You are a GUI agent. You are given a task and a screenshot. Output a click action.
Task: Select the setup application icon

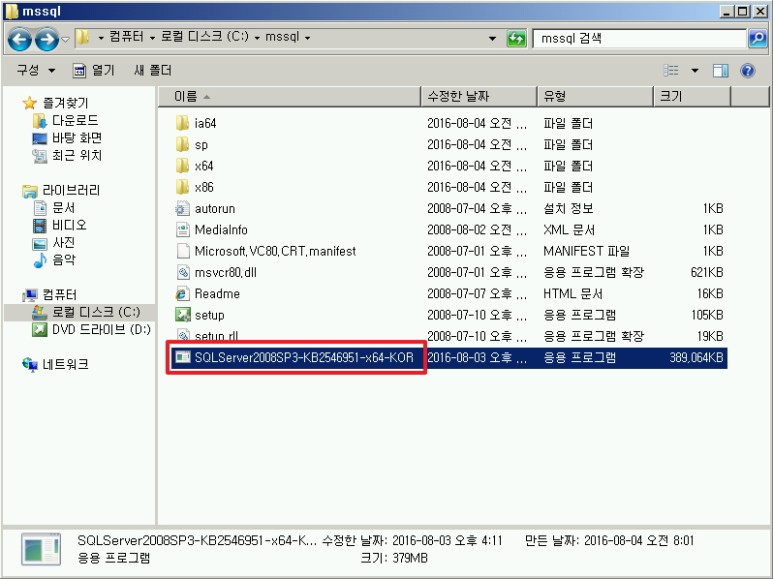[x=182, y=315]
